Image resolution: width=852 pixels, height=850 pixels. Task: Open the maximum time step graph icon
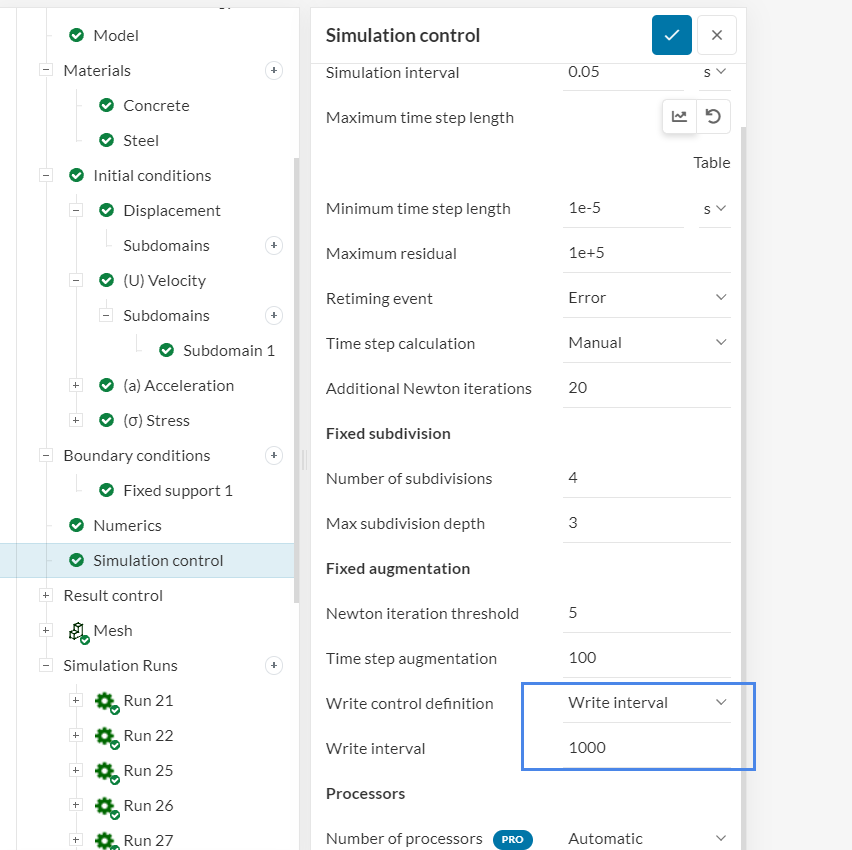(680, 116)
